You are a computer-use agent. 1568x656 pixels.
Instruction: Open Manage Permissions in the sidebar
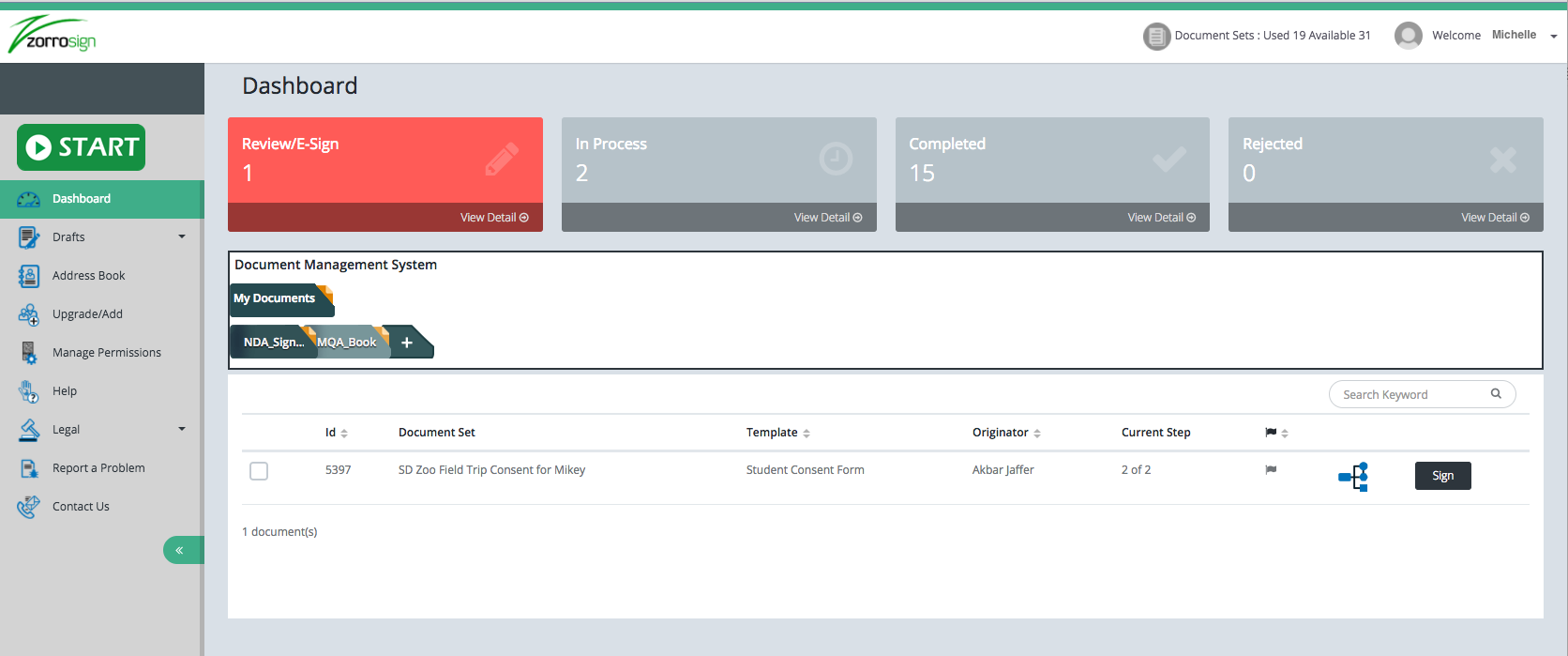click(106, 353)
